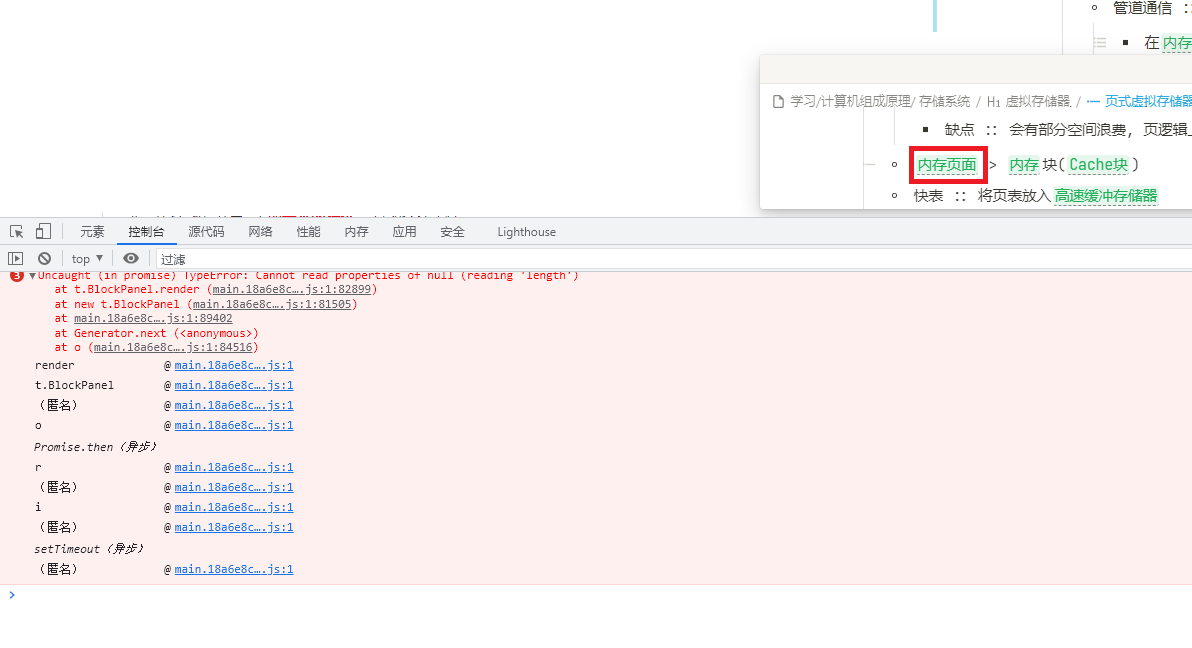The image size is (1192, 648).
Task: Switch to the 元素 tab
Action: pyautogui.click(x=93, y=232)
